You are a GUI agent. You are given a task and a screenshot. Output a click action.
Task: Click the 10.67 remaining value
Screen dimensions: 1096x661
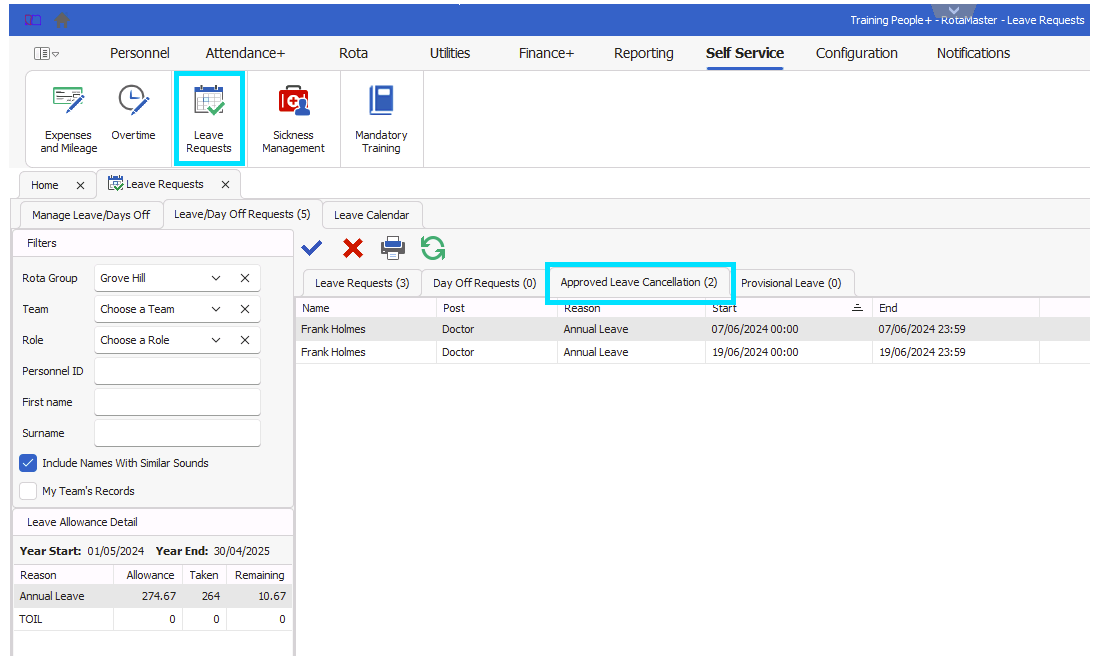272,596
